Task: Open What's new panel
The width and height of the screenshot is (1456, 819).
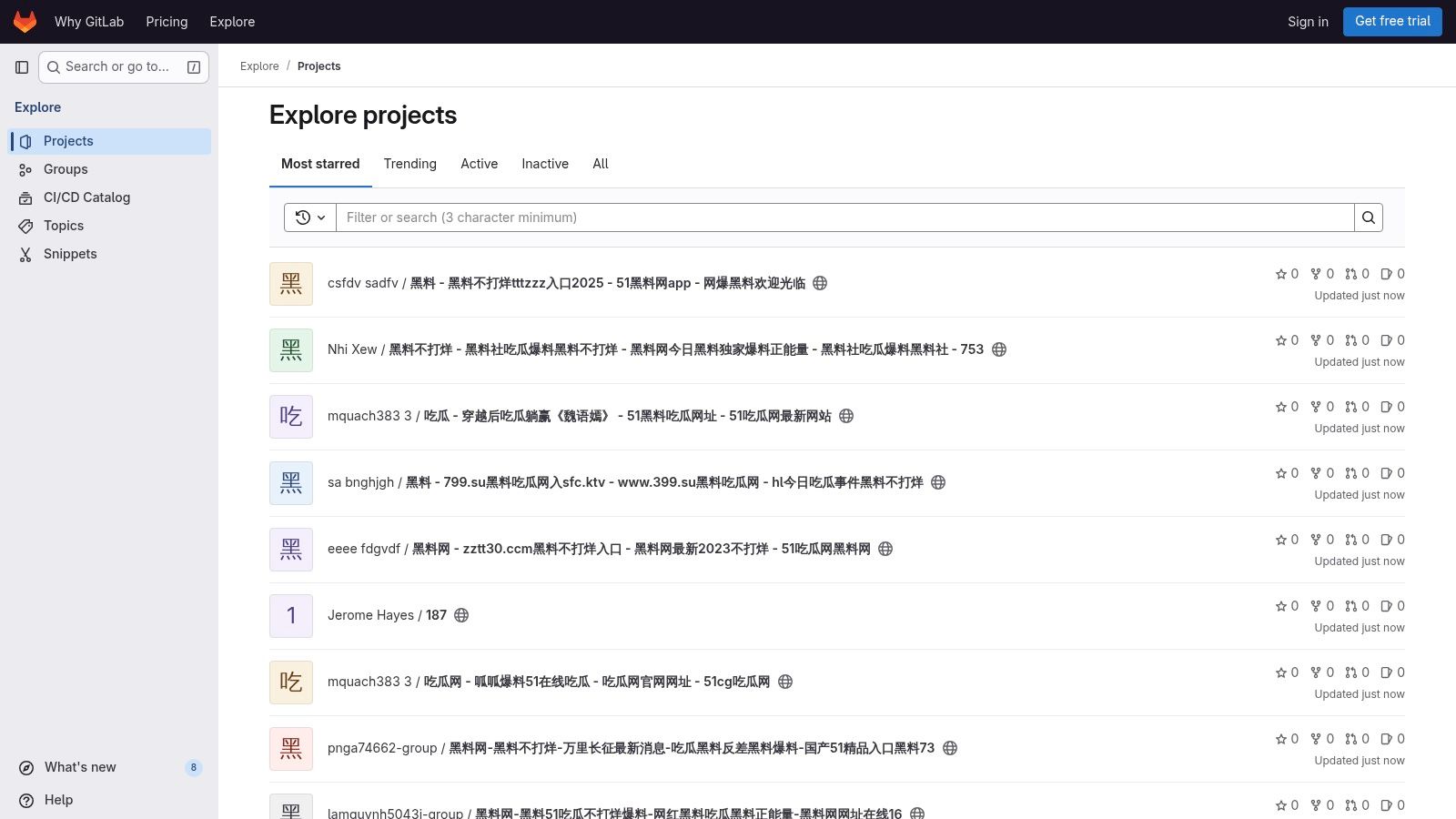Action: (80, 767)
